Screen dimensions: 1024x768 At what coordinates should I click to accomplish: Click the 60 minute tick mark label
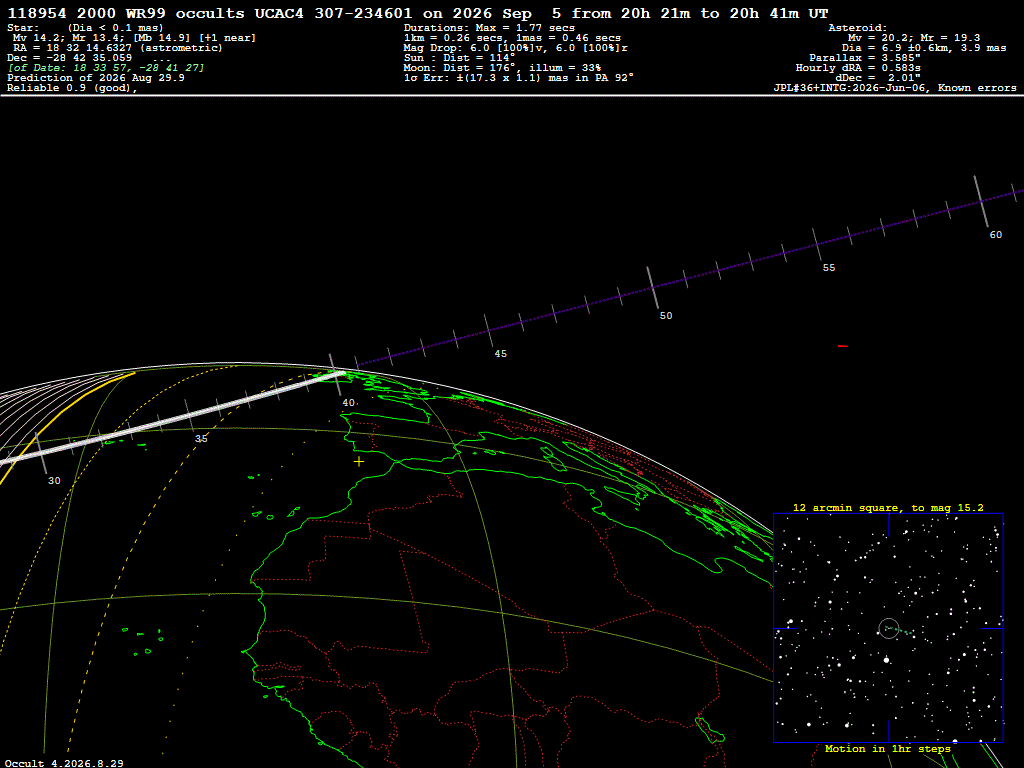(995, 235)
